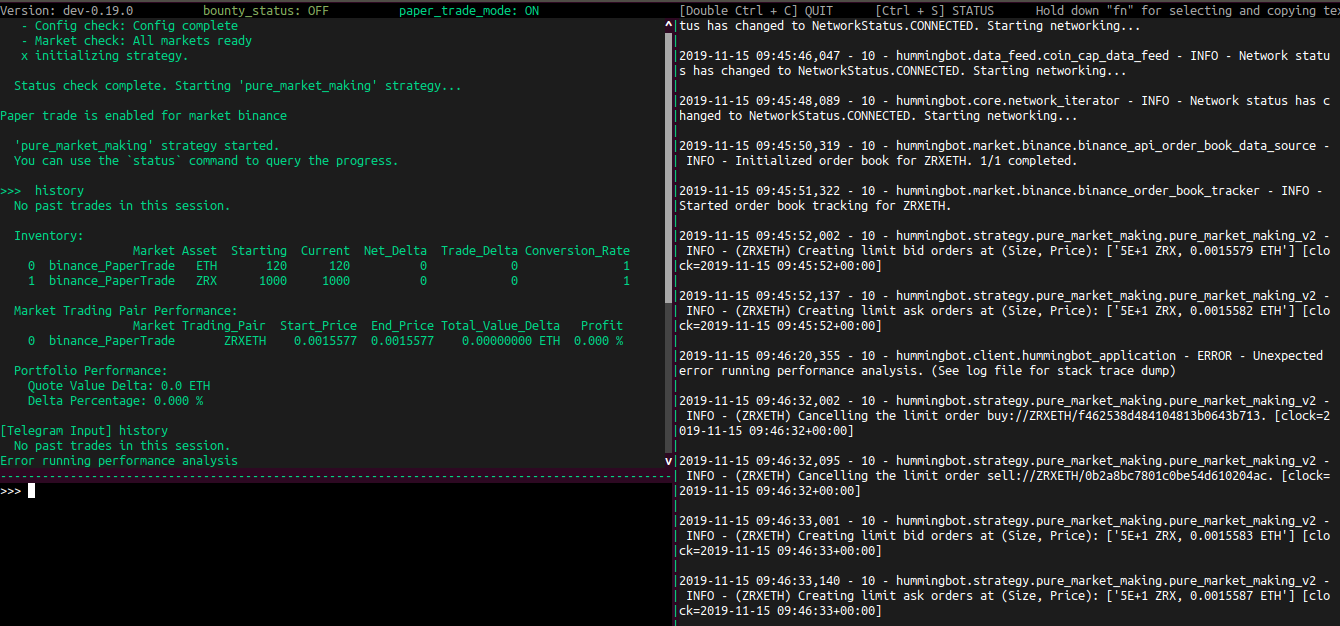
Task: Click the 'Profit' column header
Action: tap(602, 326)
